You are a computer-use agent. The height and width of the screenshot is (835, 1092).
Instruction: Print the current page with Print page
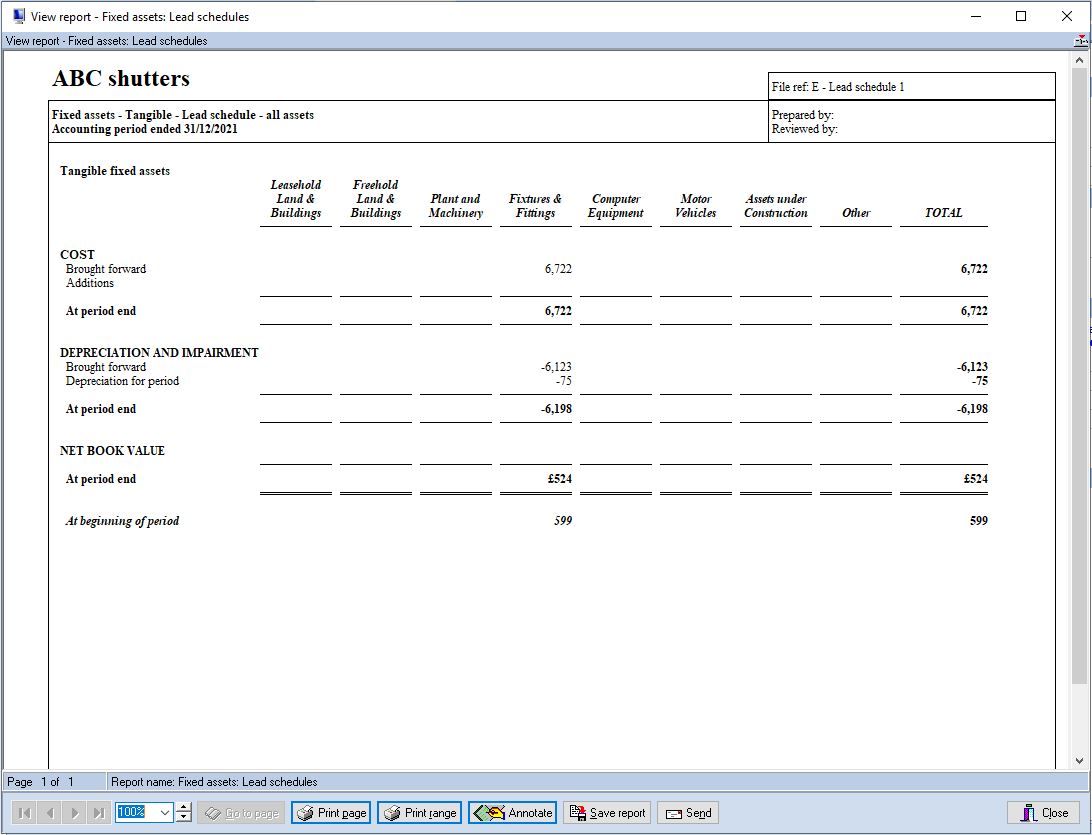(x=331, y=813)
